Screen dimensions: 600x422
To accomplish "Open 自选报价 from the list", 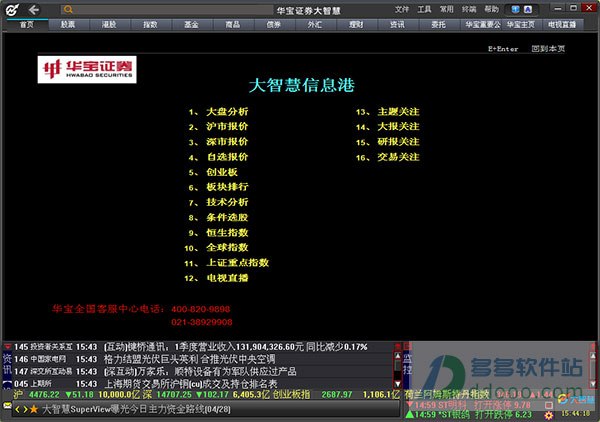I will point(227,157).
